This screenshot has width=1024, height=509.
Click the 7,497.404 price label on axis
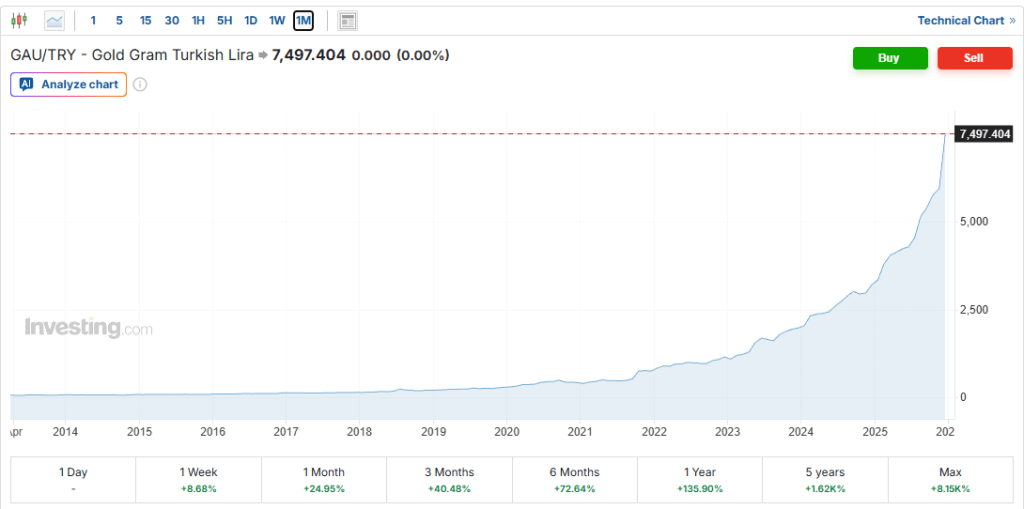(984, 134)
